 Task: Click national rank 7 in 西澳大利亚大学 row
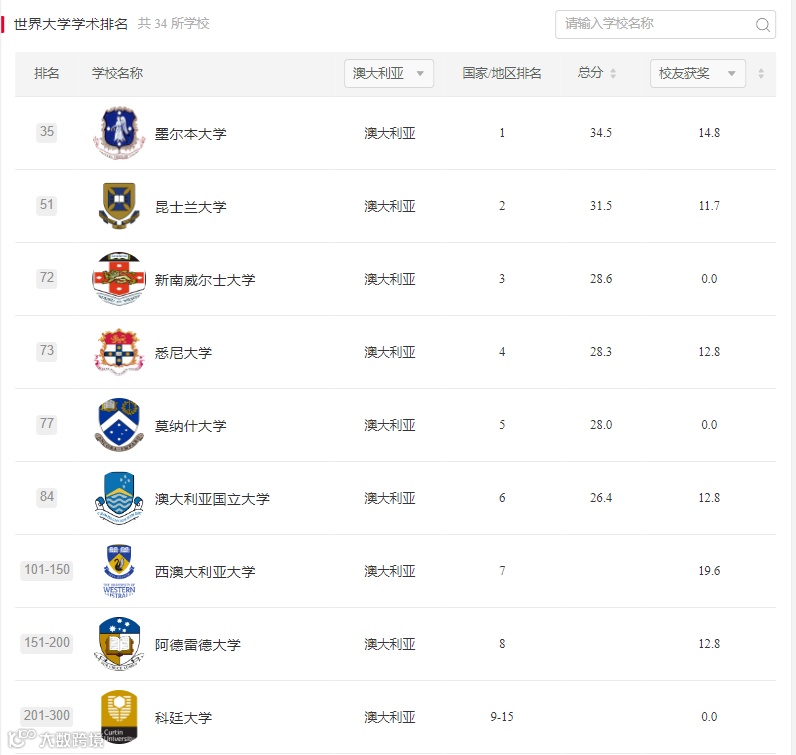(502, 571)
